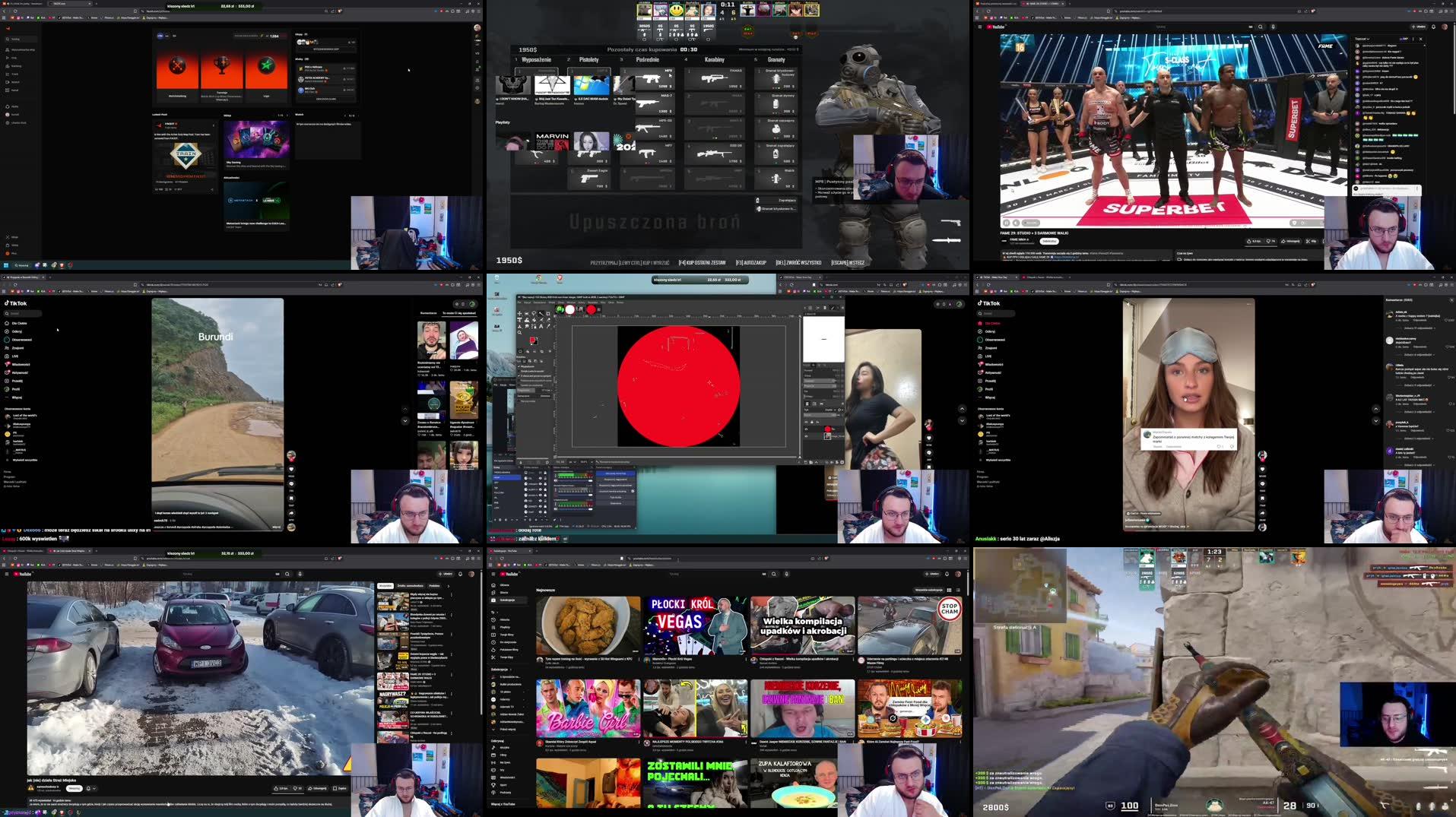Click Uruchom transmisję in OBS controls

click(614, 473)
